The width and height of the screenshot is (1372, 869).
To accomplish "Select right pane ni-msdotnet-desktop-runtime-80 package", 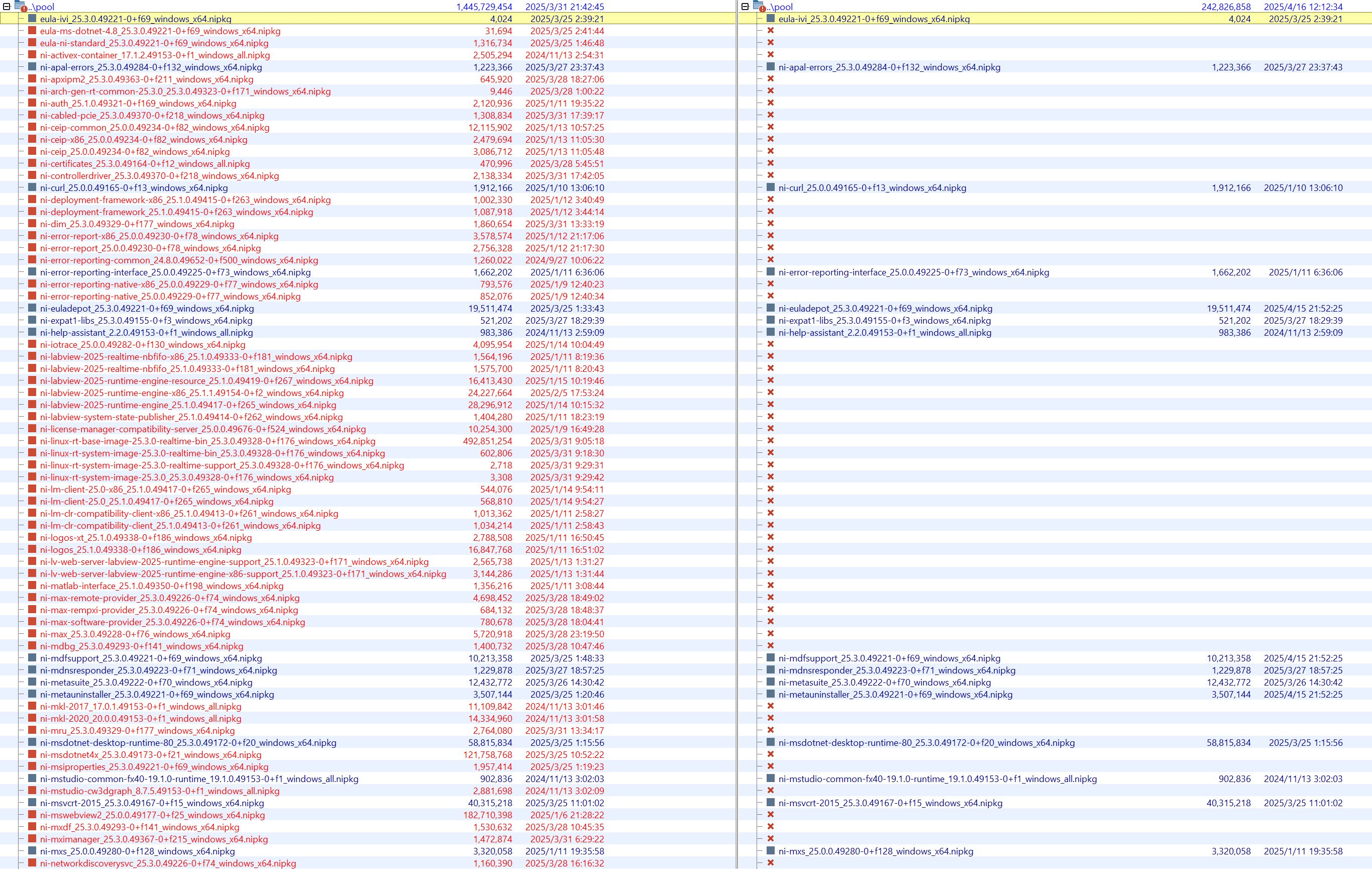I will (926, 742).
